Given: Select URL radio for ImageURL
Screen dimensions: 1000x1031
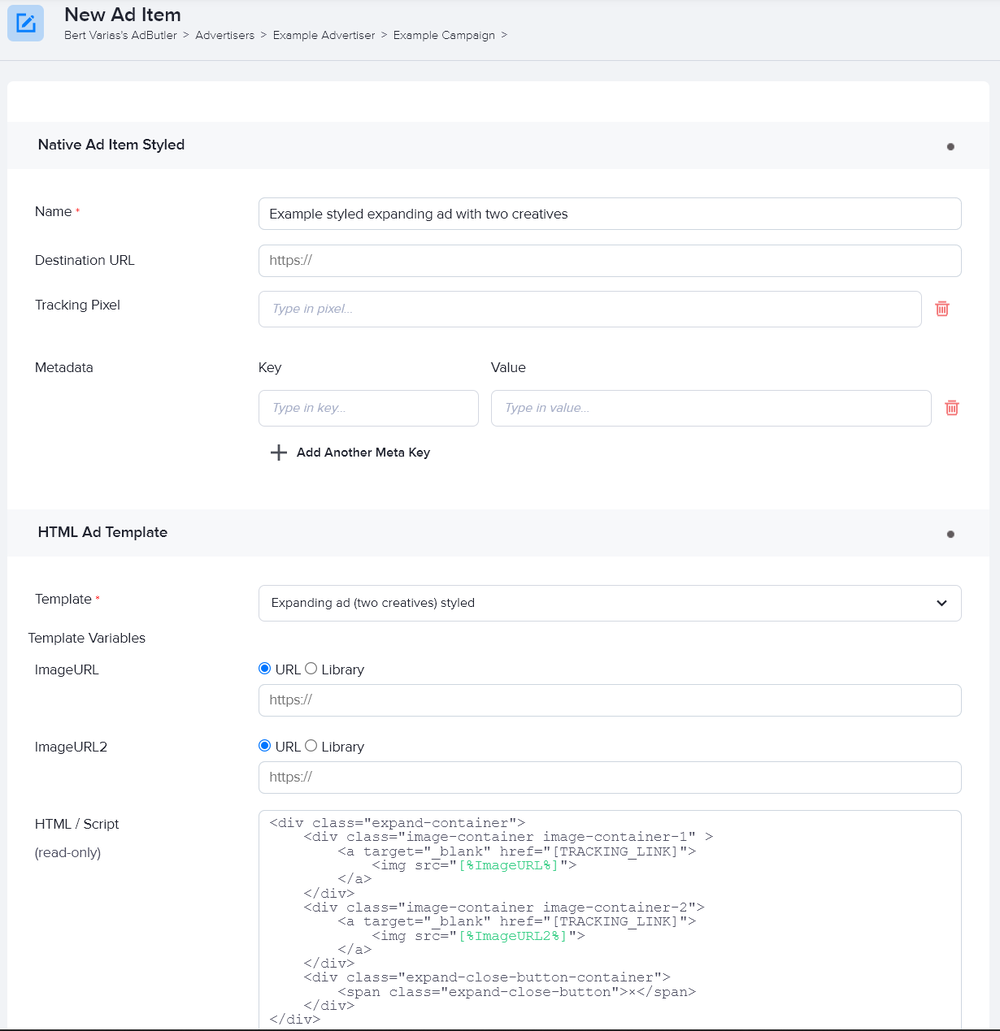Looking at the screenshot, I should point(264,669).
